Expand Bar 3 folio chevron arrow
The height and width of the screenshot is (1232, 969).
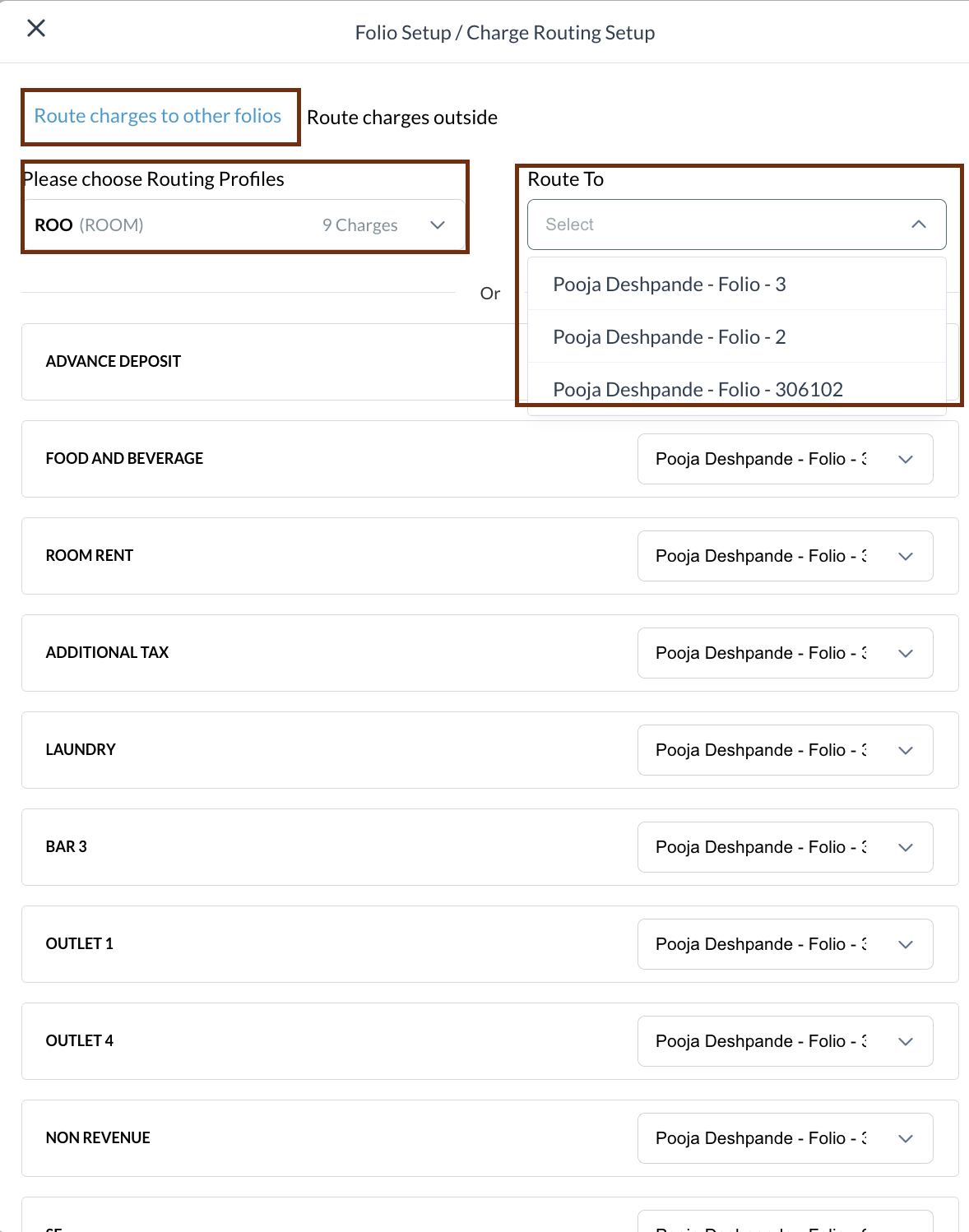pos(906,847)
